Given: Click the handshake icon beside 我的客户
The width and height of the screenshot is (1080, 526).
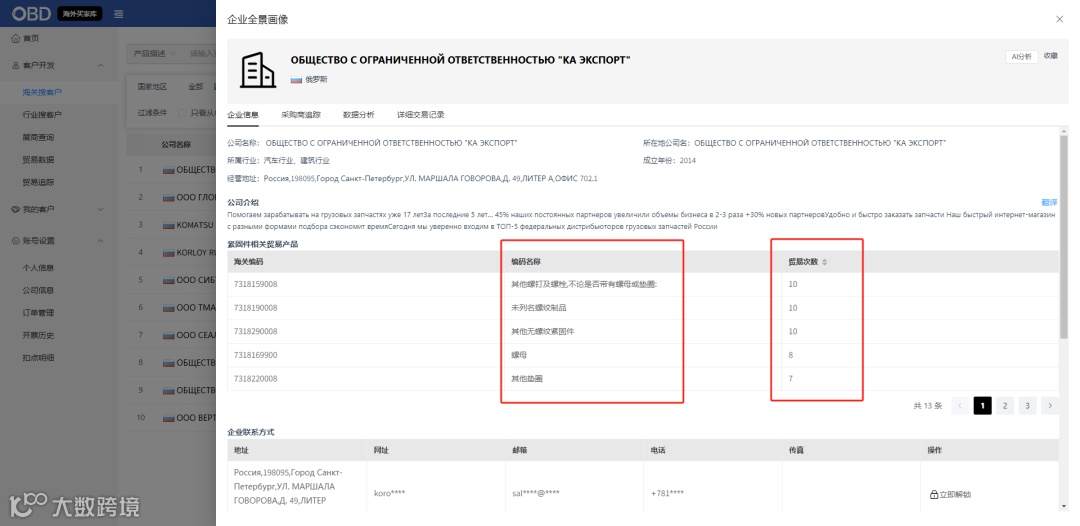Looking at the screenshot, I should pos(16,209).
